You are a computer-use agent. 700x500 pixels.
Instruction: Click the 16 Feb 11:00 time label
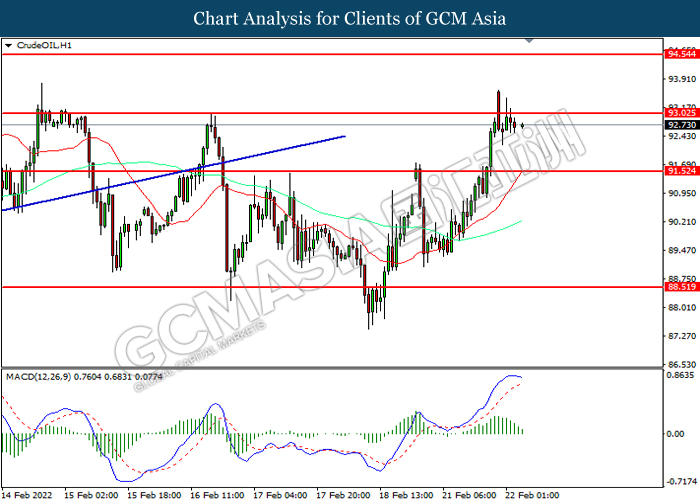tap(217, 495)
